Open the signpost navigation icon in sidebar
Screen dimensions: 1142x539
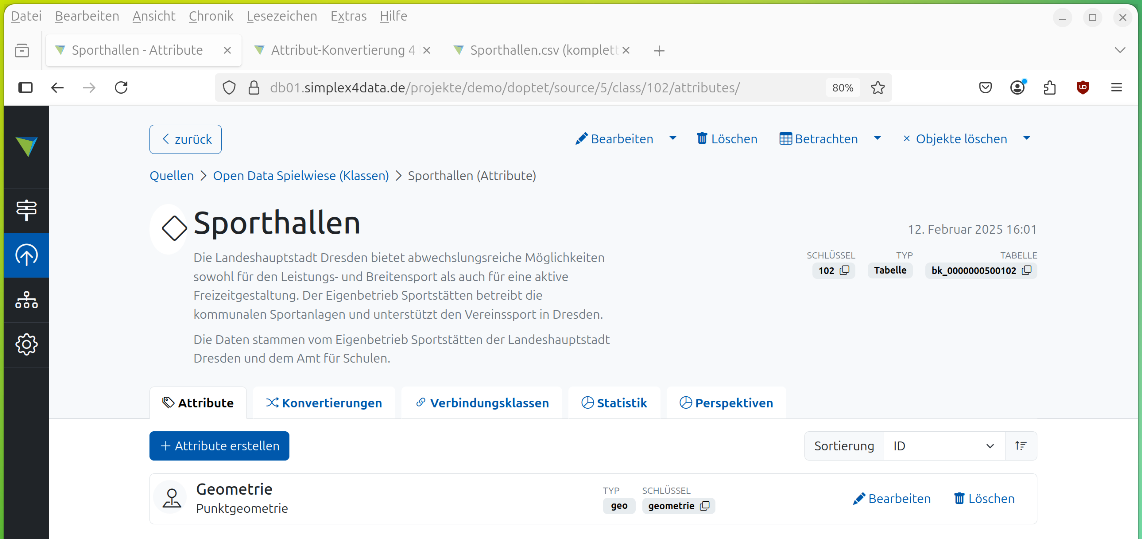pyautogui.click(x=26, y=211)
